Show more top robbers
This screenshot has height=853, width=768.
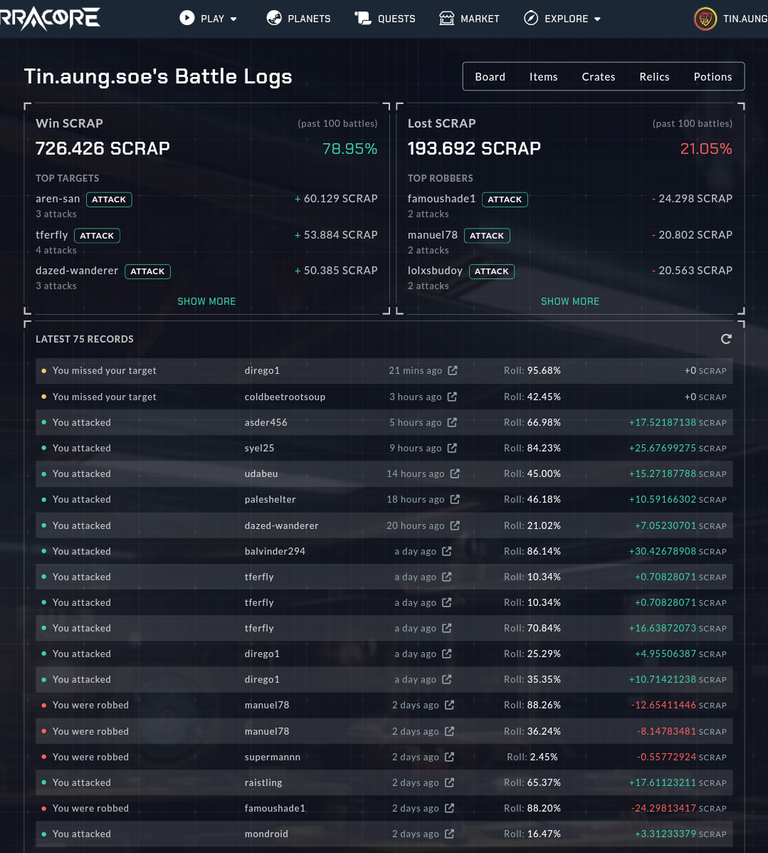[570, 301]
